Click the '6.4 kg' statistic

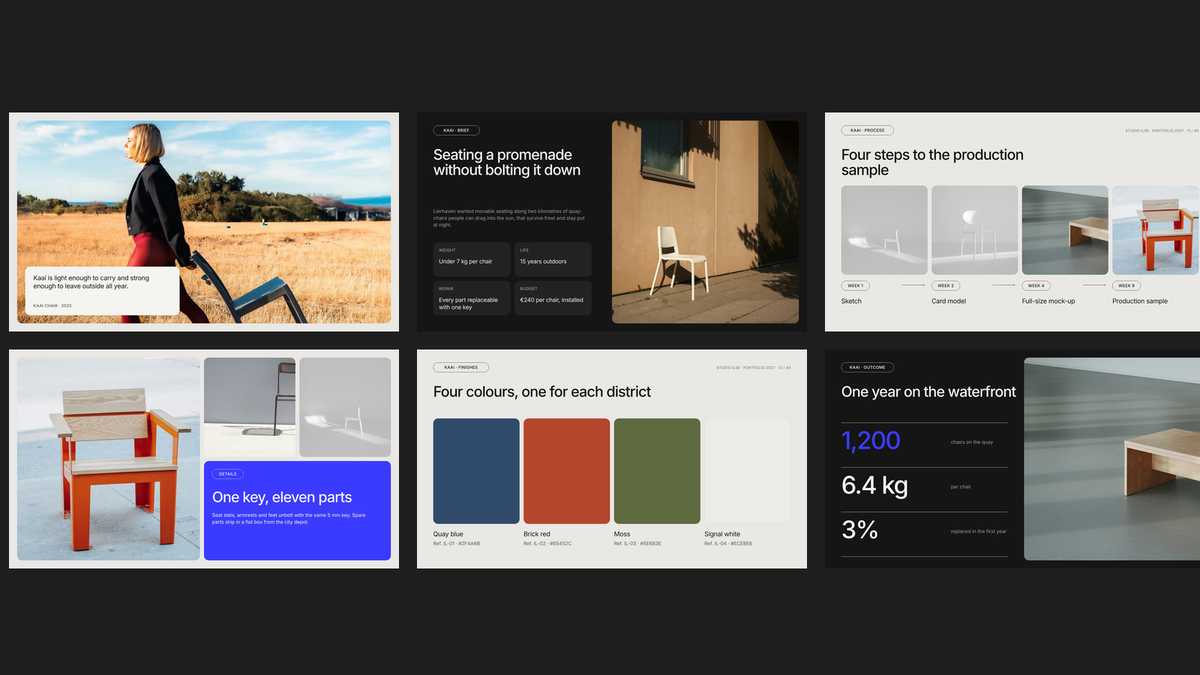click(875, 486)
